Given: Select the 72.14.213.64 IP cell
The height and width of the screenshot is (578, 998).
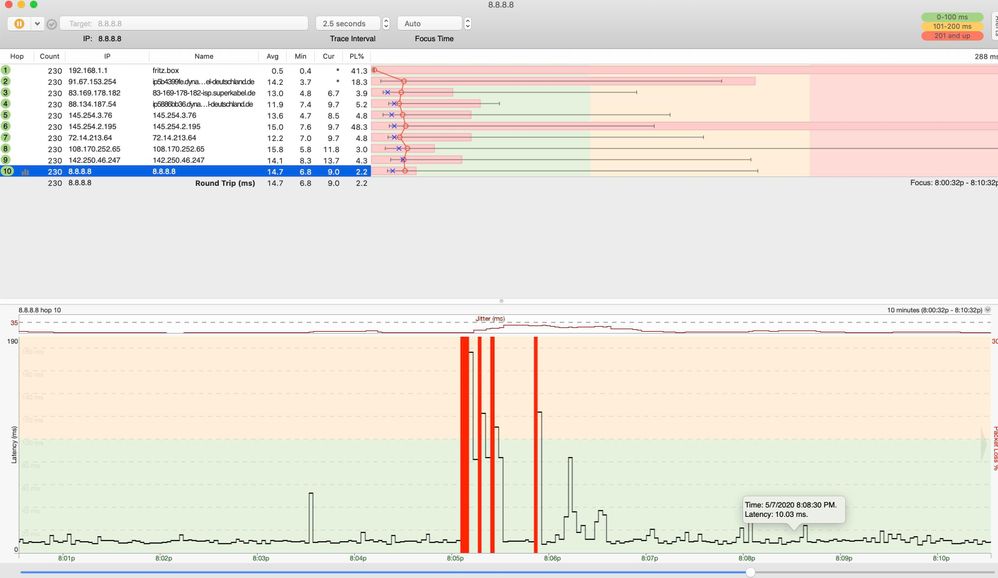Looking at the screenshot, I should 90,137.
